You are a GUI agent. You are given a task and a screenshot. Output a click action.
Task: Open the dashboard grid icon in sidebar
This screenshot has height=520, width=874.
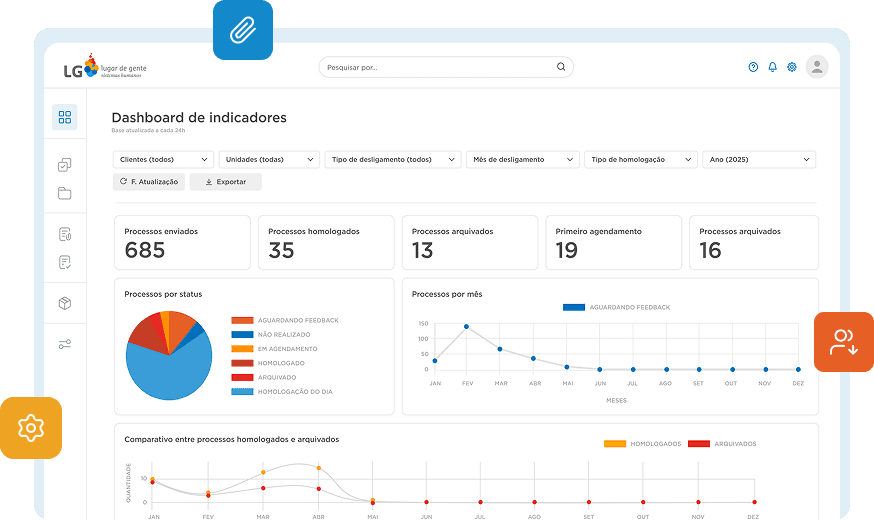coord(65,117)
